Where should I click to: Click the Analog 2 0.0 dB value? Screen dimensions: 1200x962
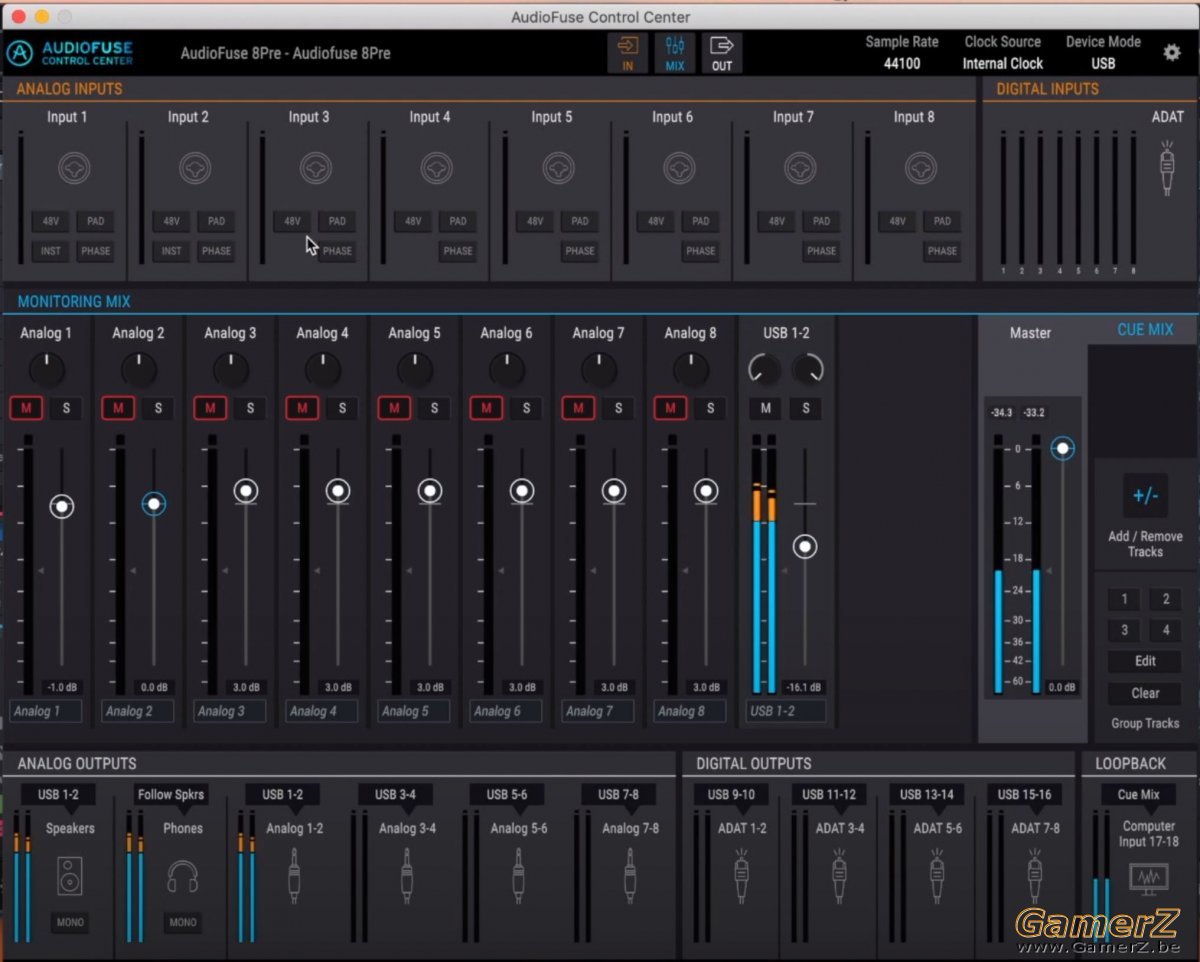coord(154,687)
